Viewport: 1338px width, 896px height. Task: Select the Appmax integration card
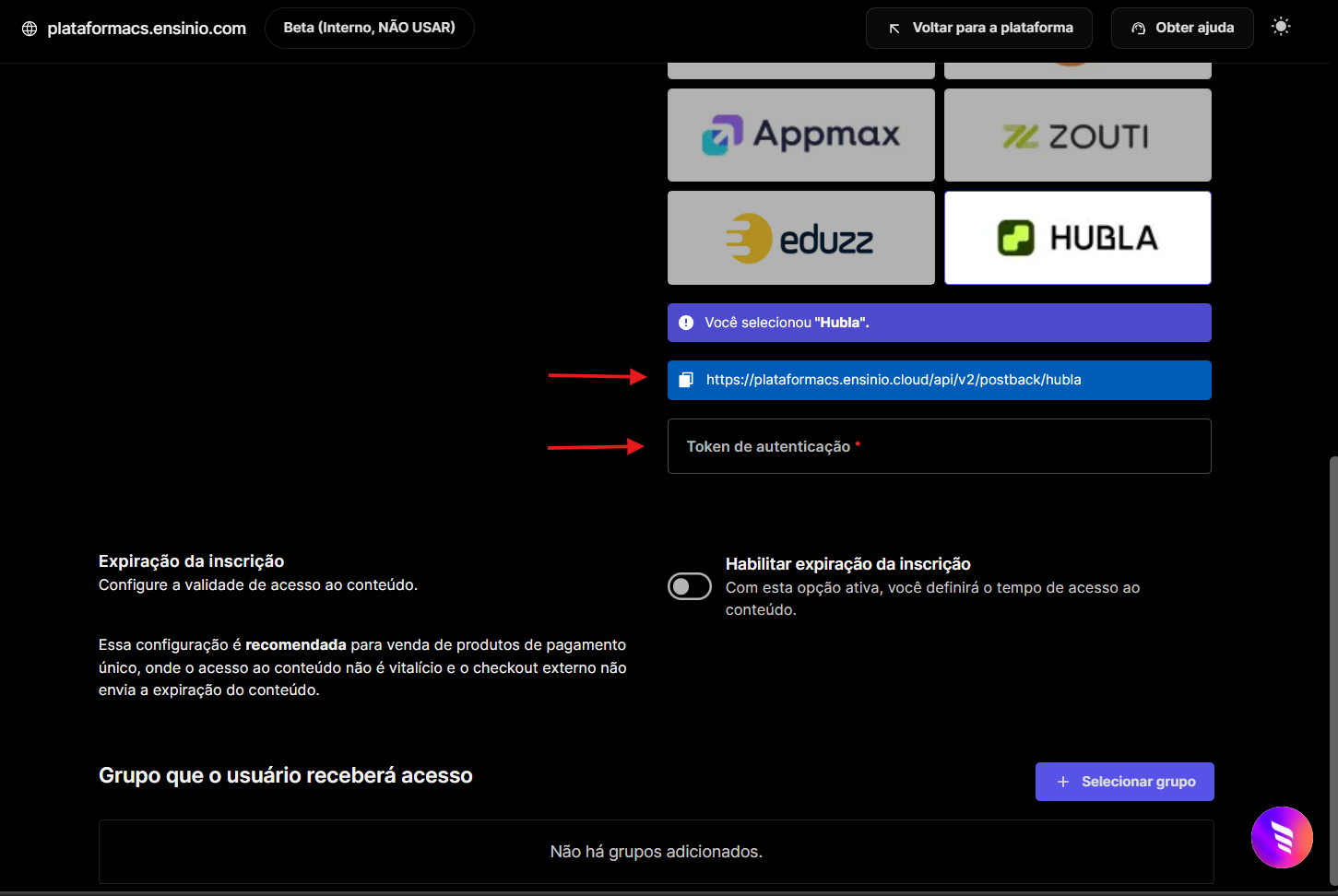[x=800, y=135]
